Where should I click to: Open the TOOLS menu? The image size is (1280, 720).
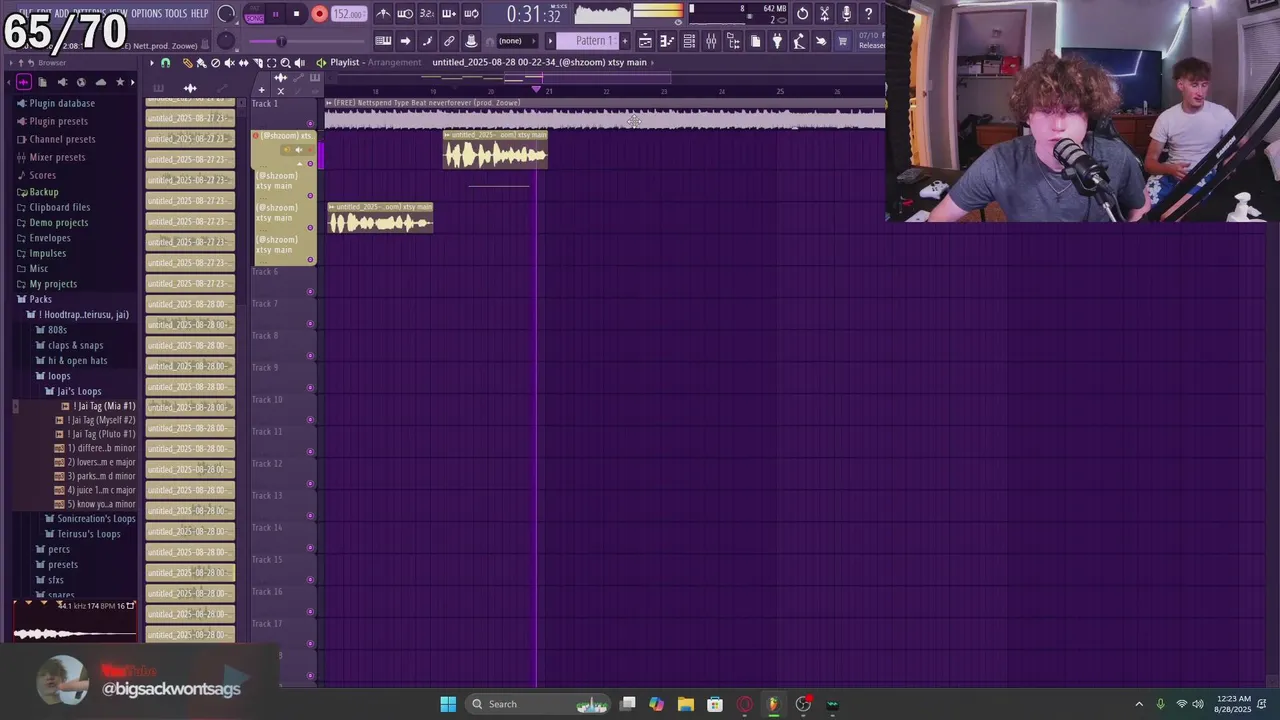tap(175, 13)
